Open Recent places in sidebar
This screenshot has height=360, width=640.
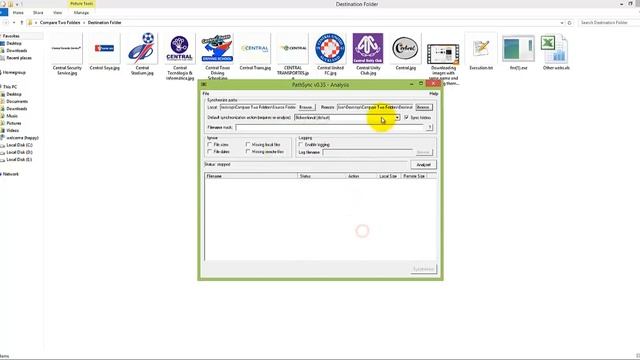click(19, 58)
